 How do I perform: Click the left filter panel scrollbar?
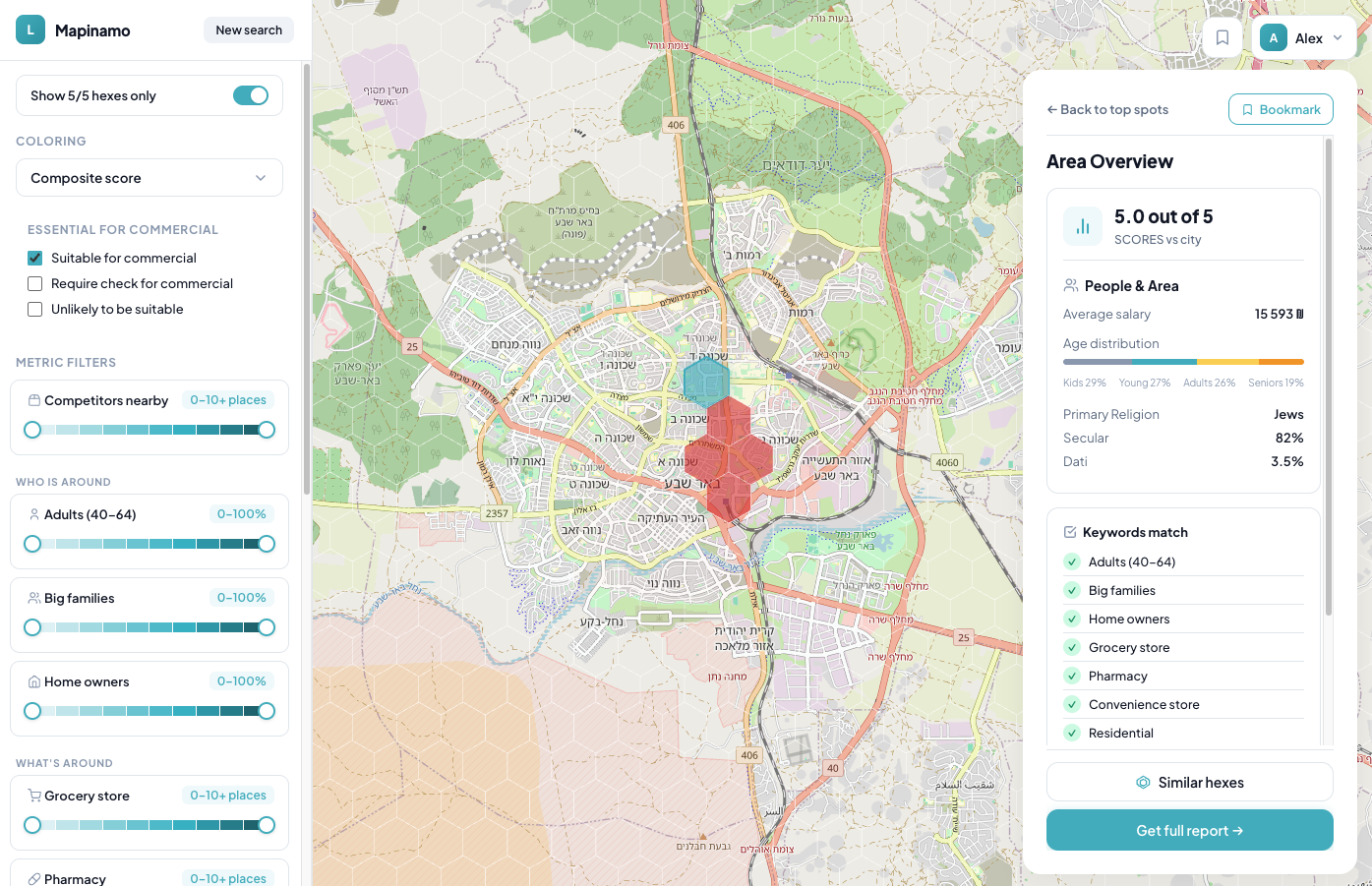pyautogui.click(x=307, y=280)
